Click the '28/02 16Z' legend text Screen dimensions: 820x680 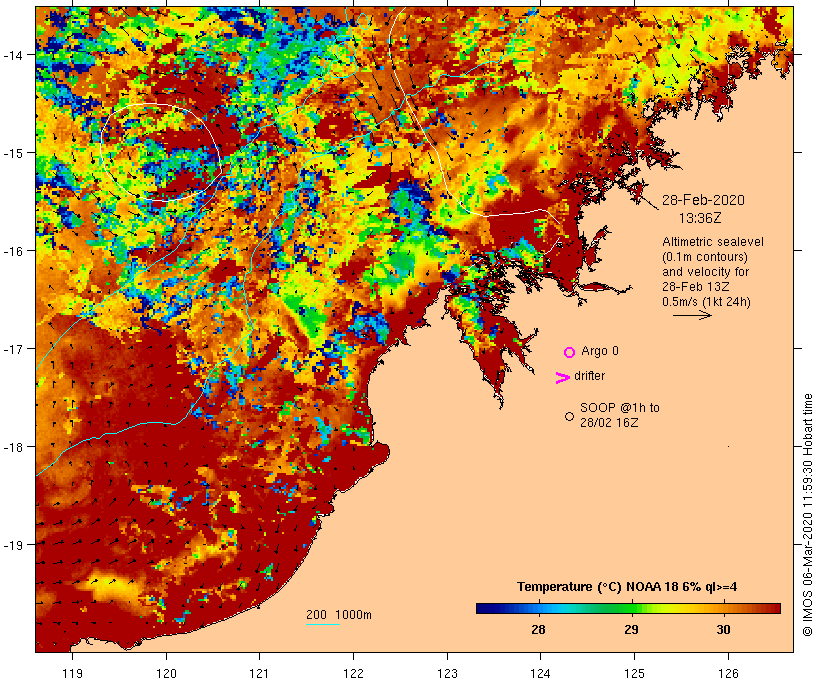point(609,423)
